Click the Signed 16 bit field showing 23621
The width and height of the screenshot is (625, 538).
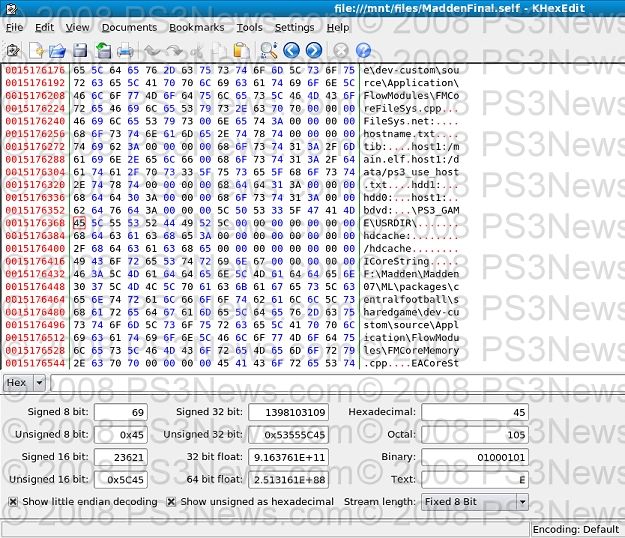121,457
